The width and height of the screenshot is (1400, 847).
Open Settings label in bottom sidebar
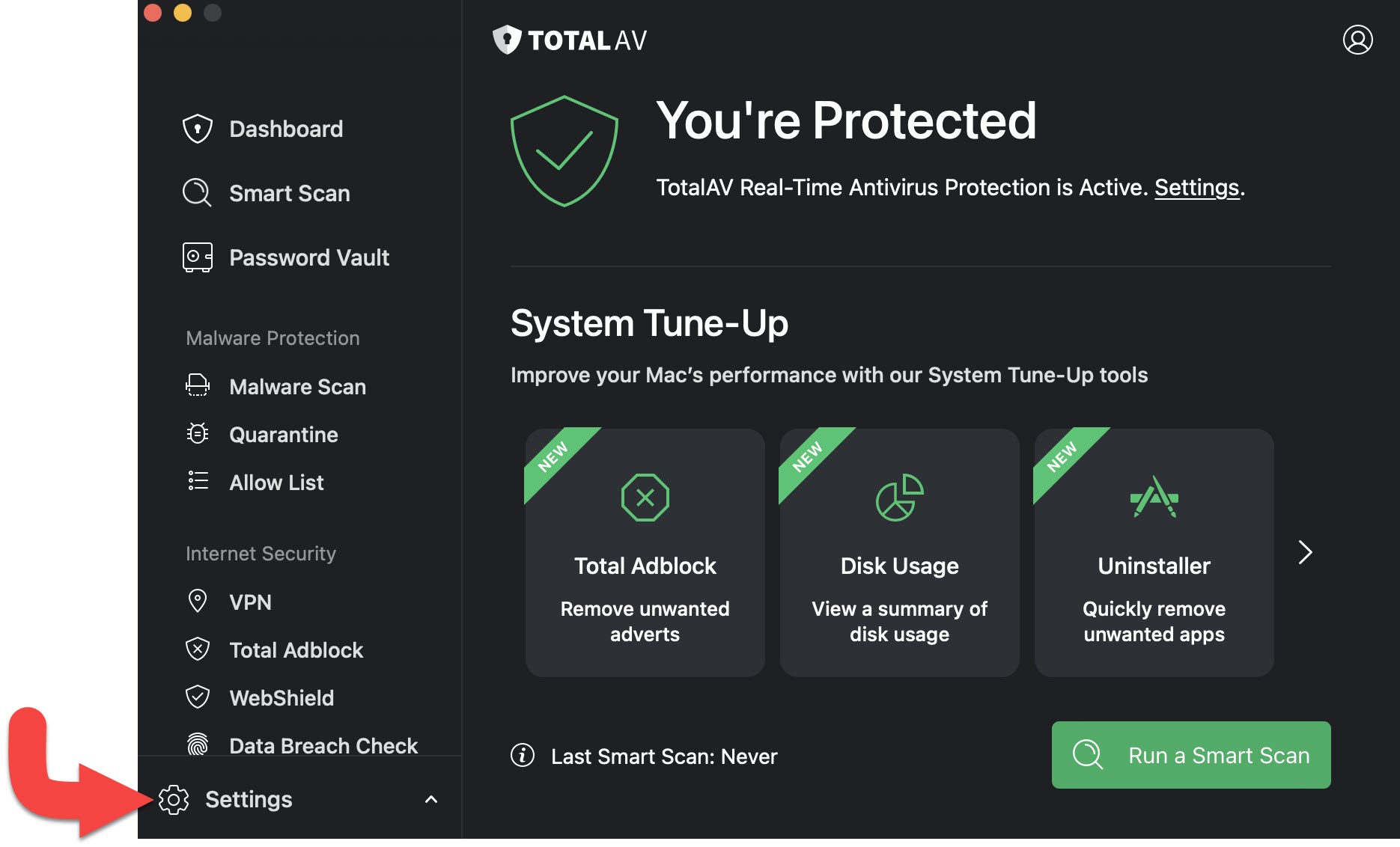click(x=249, y=800)
